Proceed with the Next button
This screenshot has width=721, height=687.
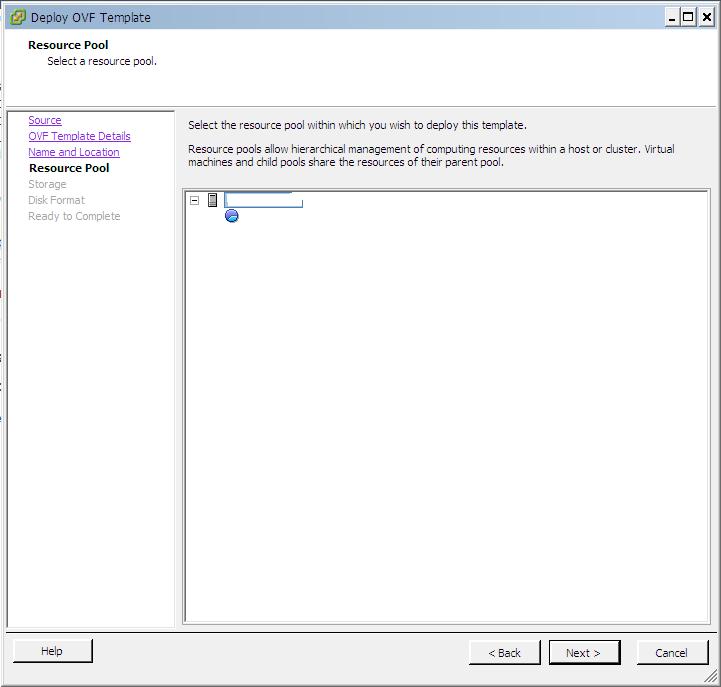[584, 653]
